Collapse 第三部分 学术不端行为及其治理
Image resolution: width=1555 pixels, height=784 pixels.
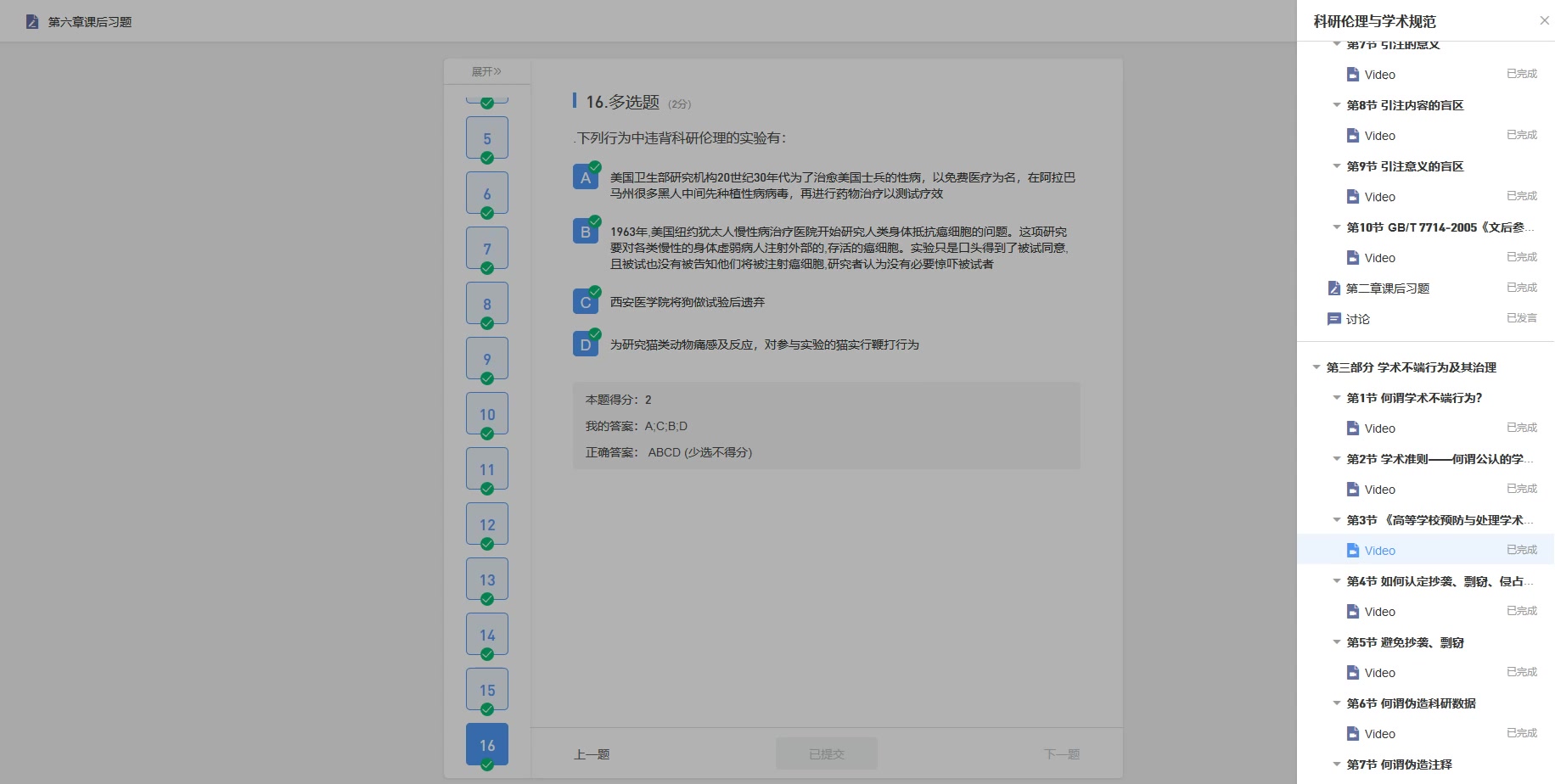click(1316, 367)
